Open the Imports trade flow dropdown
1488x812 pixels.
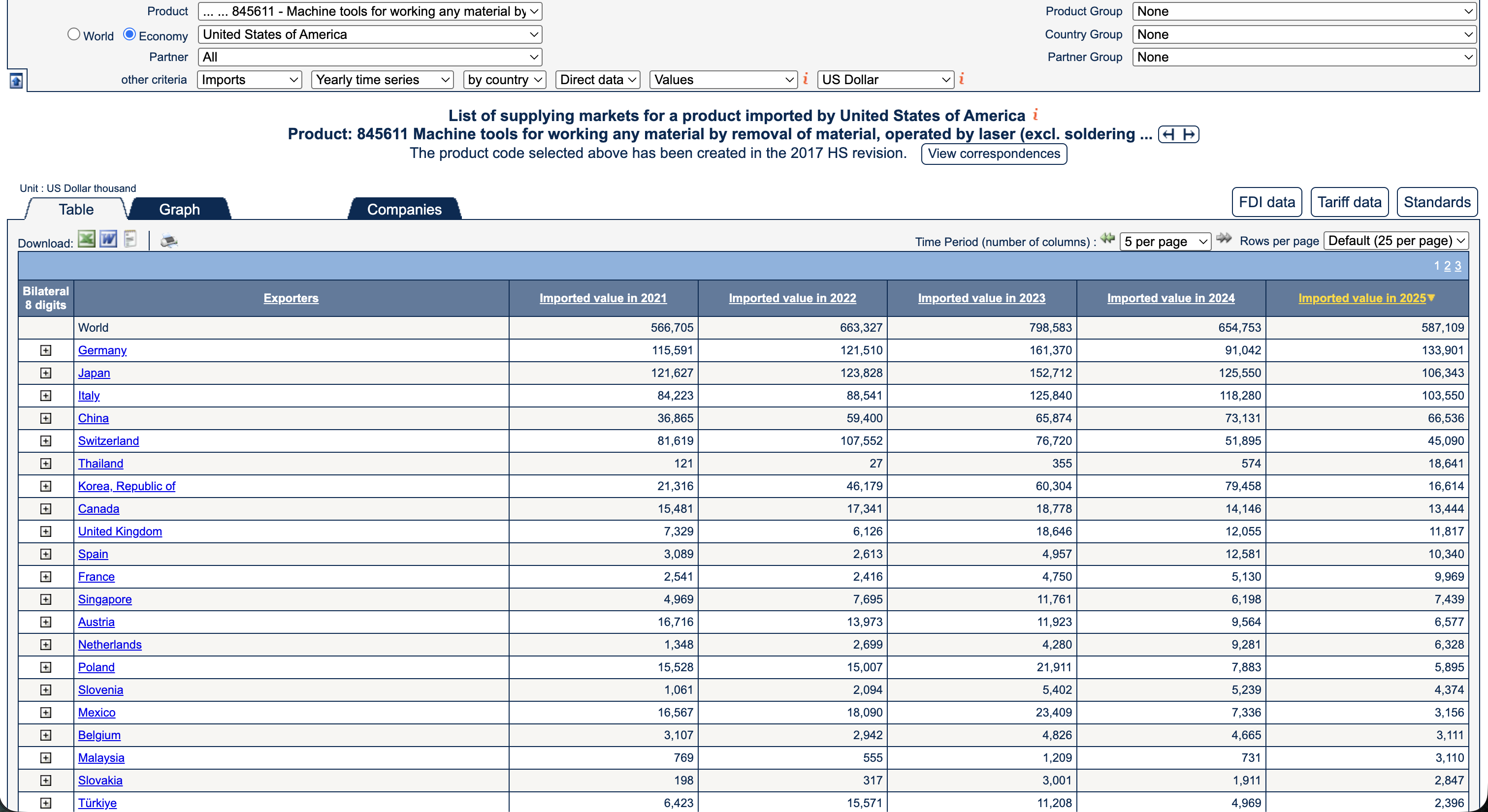click(249, 80)
